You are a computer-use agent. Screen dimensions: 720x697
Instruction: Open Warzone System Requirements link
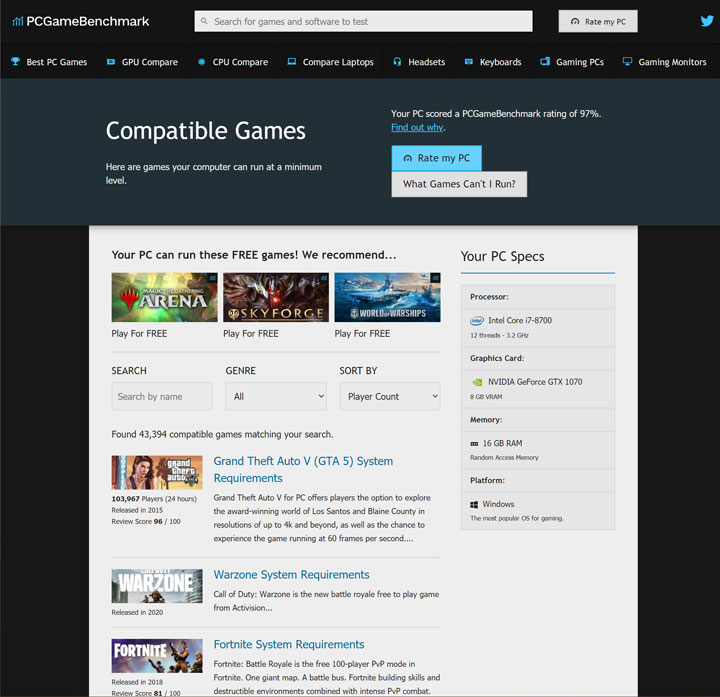pos(292,575)
